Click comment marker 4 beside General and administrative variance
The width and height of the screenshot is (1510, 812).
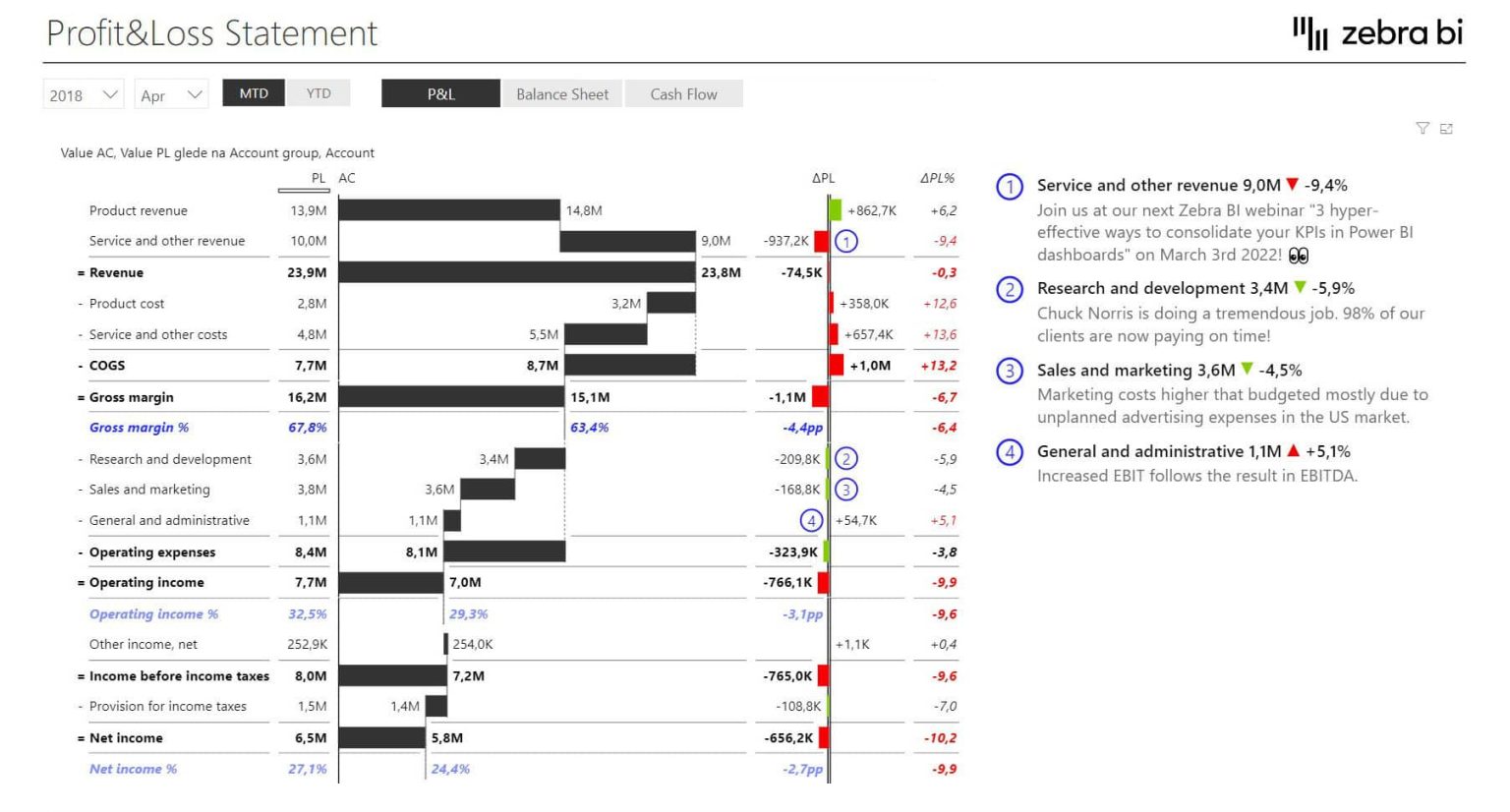(813, 520)
